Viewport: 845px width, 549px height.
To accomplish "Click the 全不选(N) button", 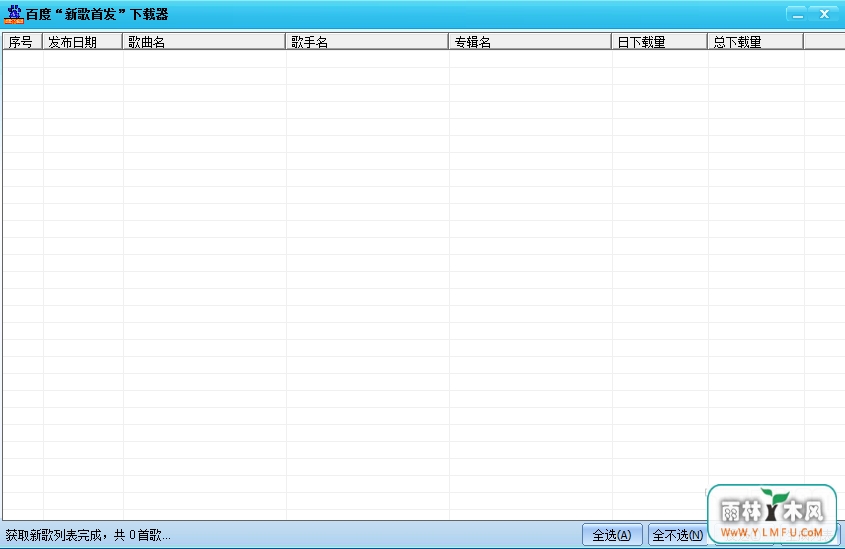I will 678,535.
